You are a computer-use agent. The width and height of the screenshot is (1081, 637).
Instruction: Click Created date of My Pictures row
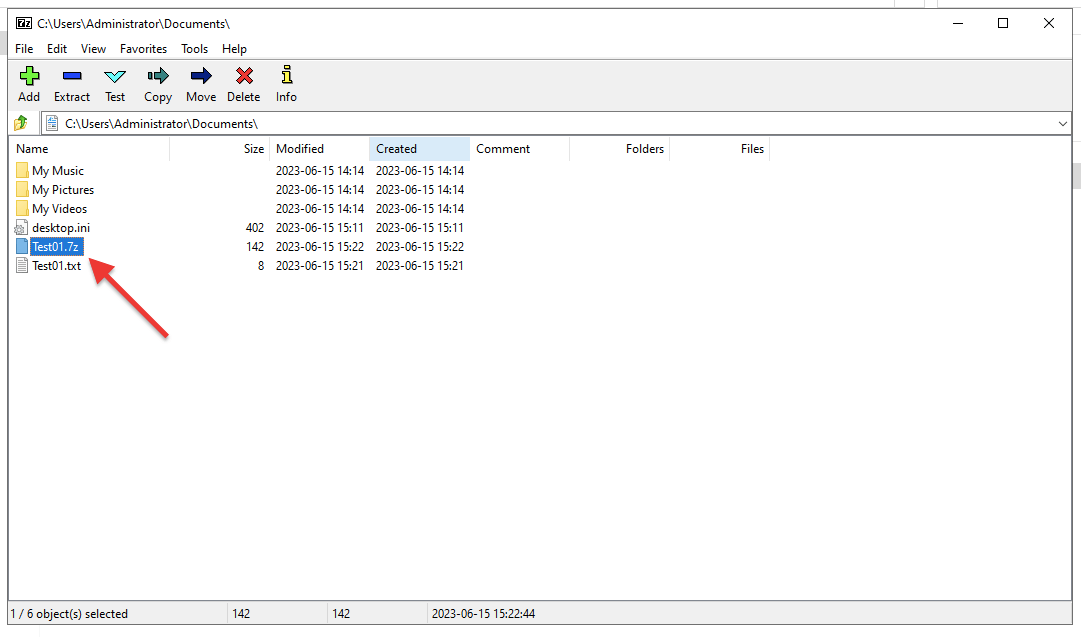pyautogui.click(x=420, y=190)
